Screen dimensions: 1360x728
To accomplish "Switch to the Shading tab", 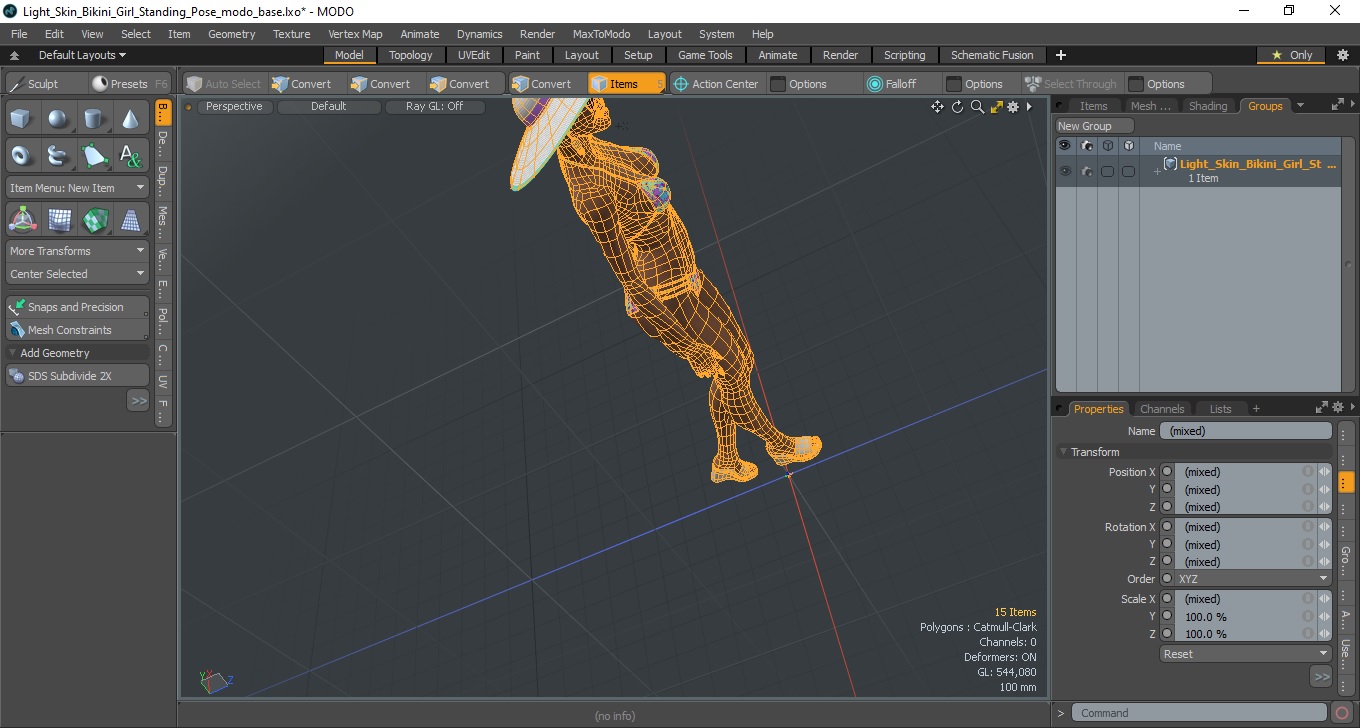I will coord(1208,106).
